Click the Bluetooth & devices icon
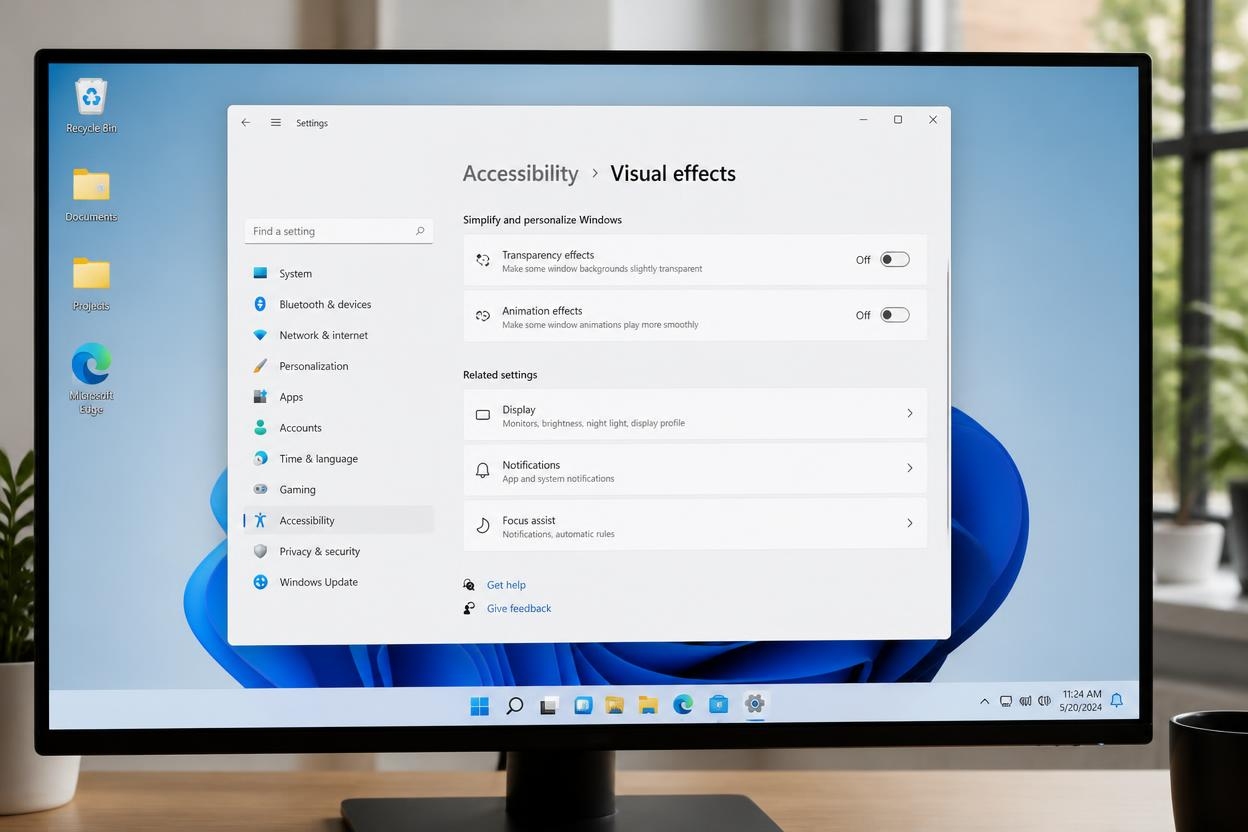 click(260, 304)
